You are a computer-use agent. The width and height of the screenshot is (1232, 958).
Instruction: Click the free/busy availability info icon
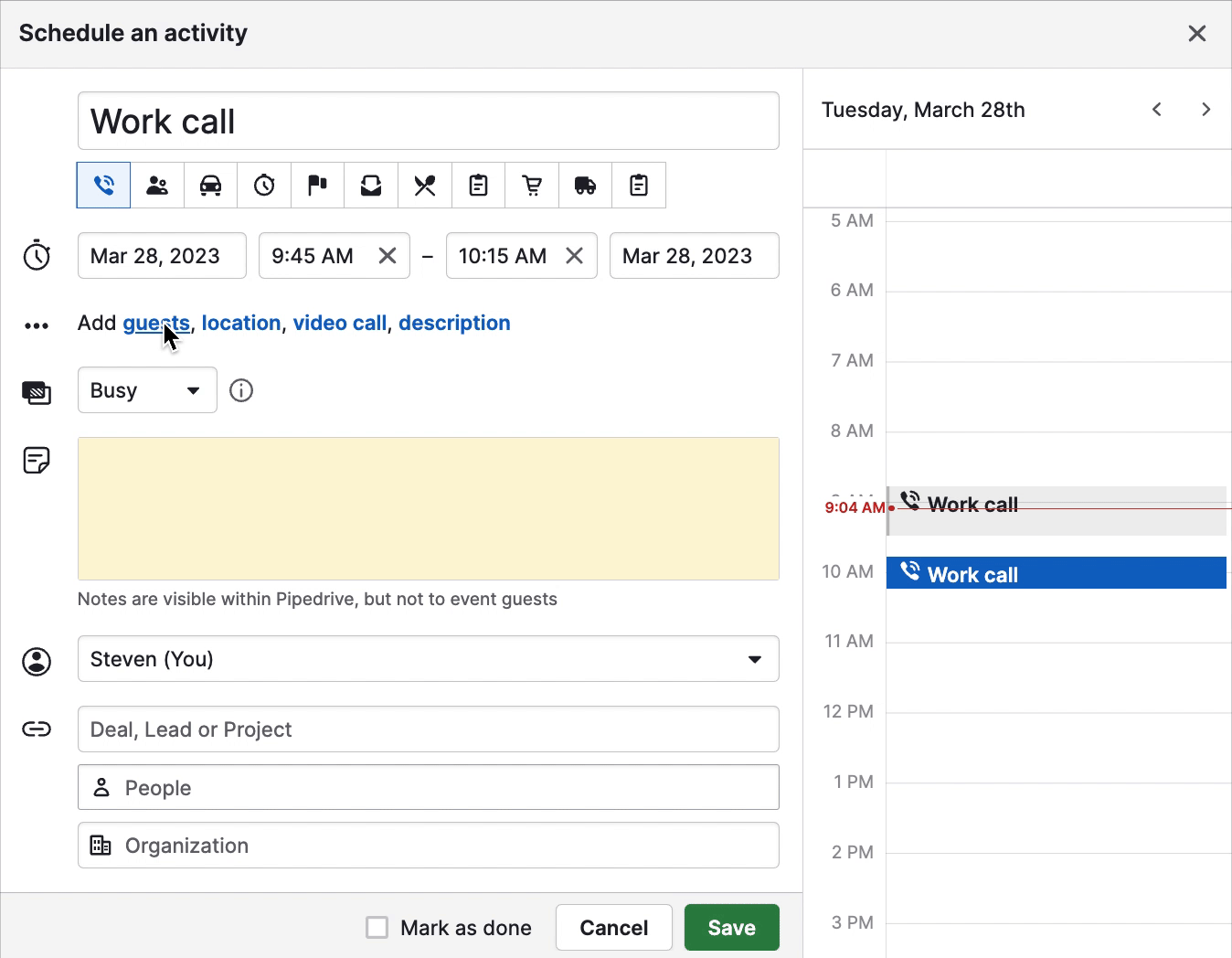(x=240, y=390)
